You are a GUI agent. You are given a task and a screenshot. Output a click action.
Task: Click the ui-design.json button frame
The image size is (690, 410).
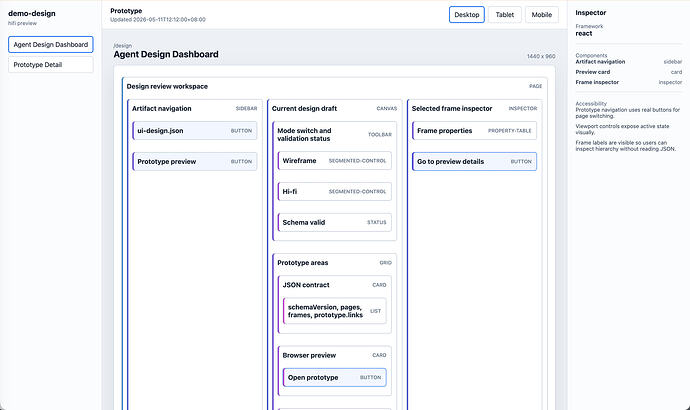point(195,131)
